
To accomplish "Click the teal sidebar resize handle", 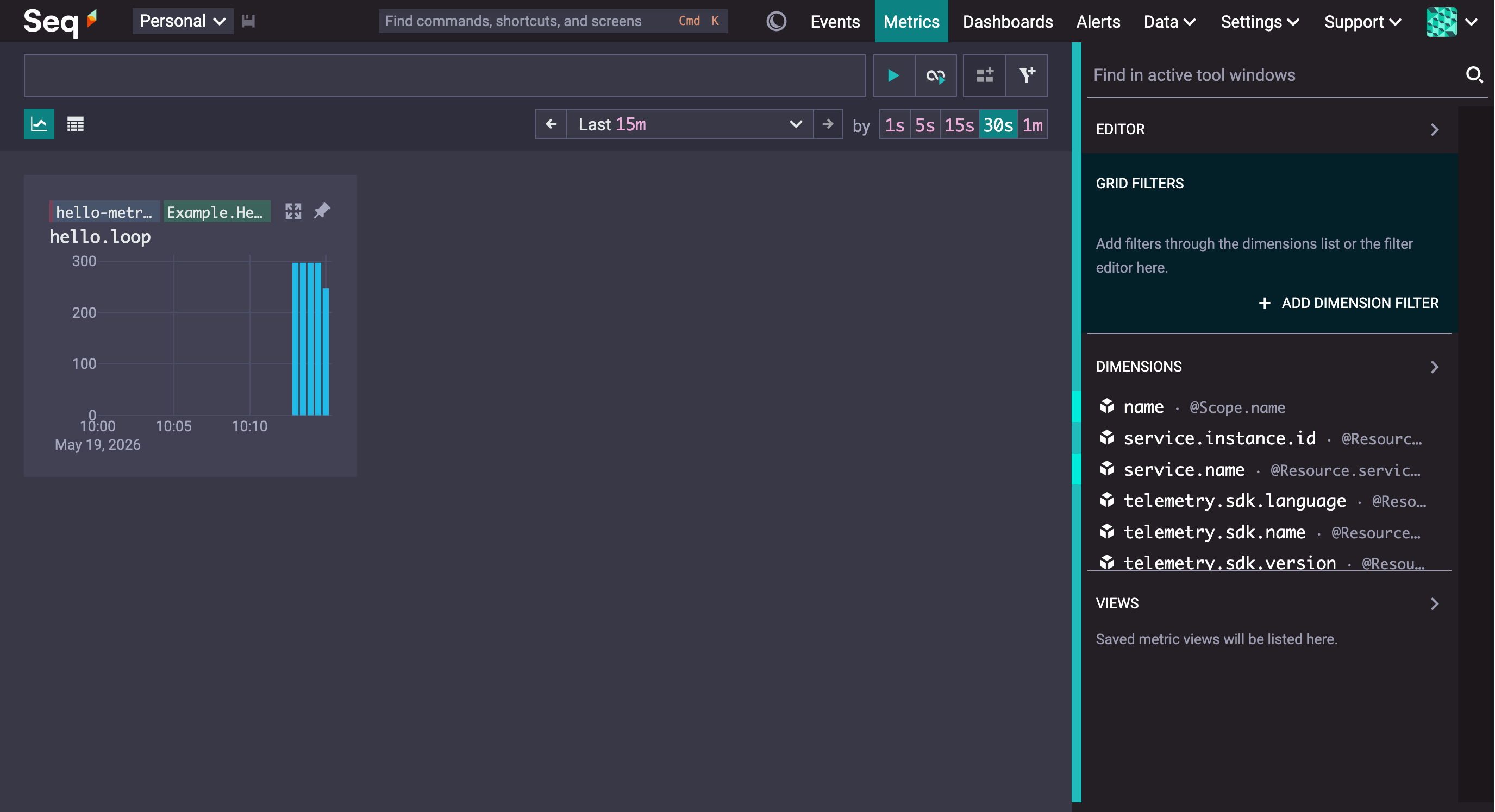I will pyautogui.click(x=1077, y=421).
